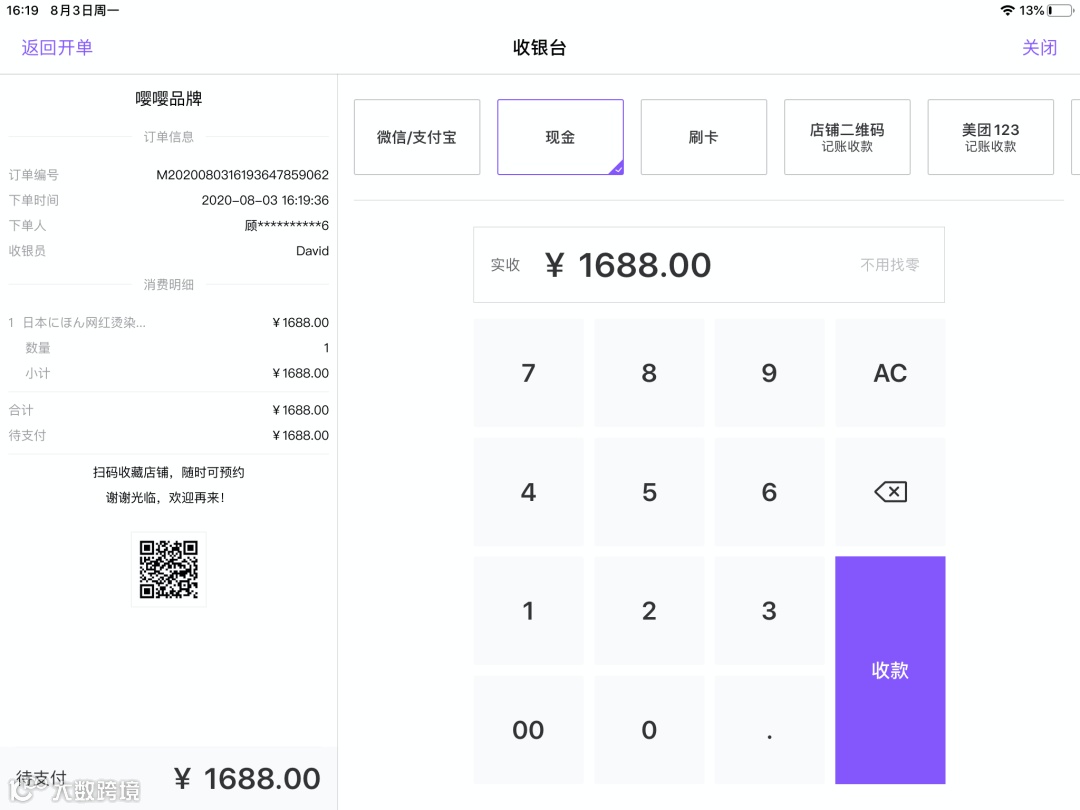The width and height of the screenshot is (1080, 810).
Task: Focus the 实收 amount field
Action: point(709,264)
